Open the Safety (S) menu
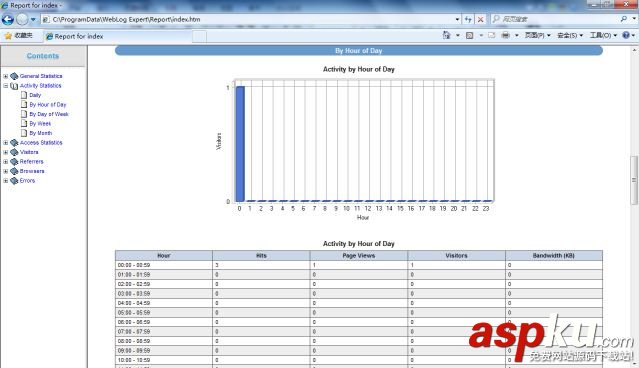 coord(570,35)
